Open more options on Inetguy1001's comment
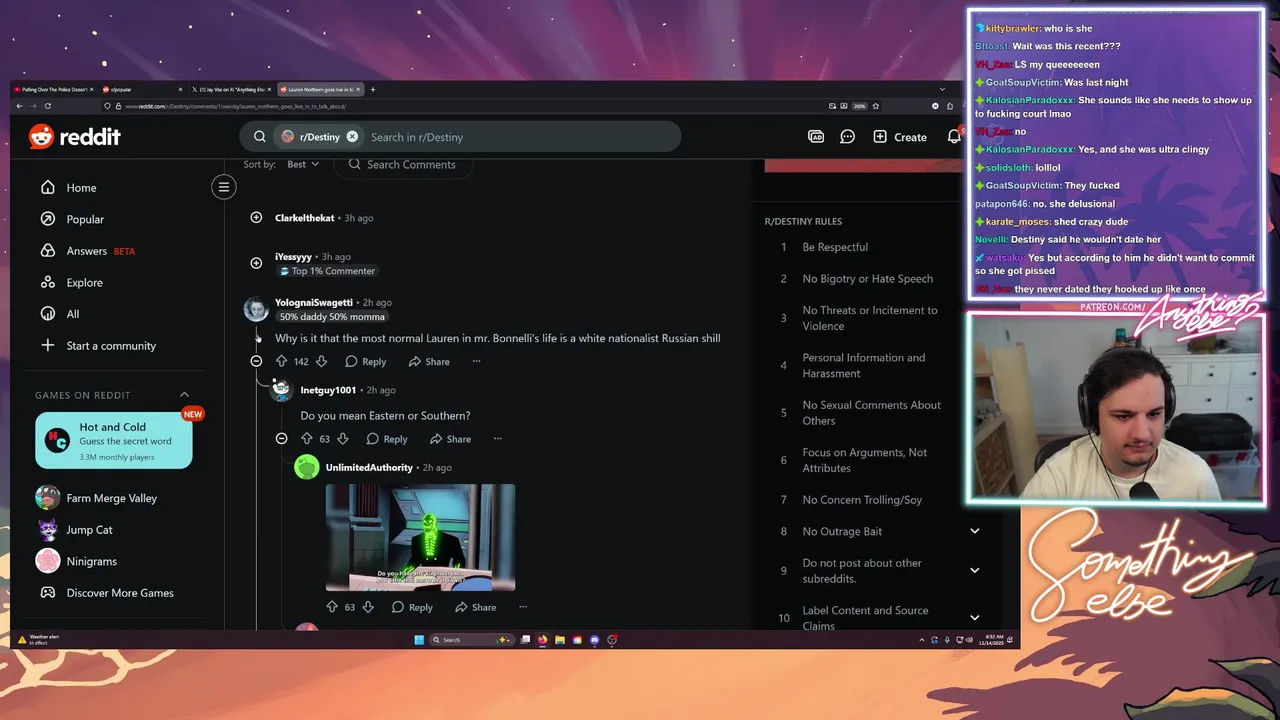The height and width of the screenshot is (720, 1280). [x=497, y=439]
